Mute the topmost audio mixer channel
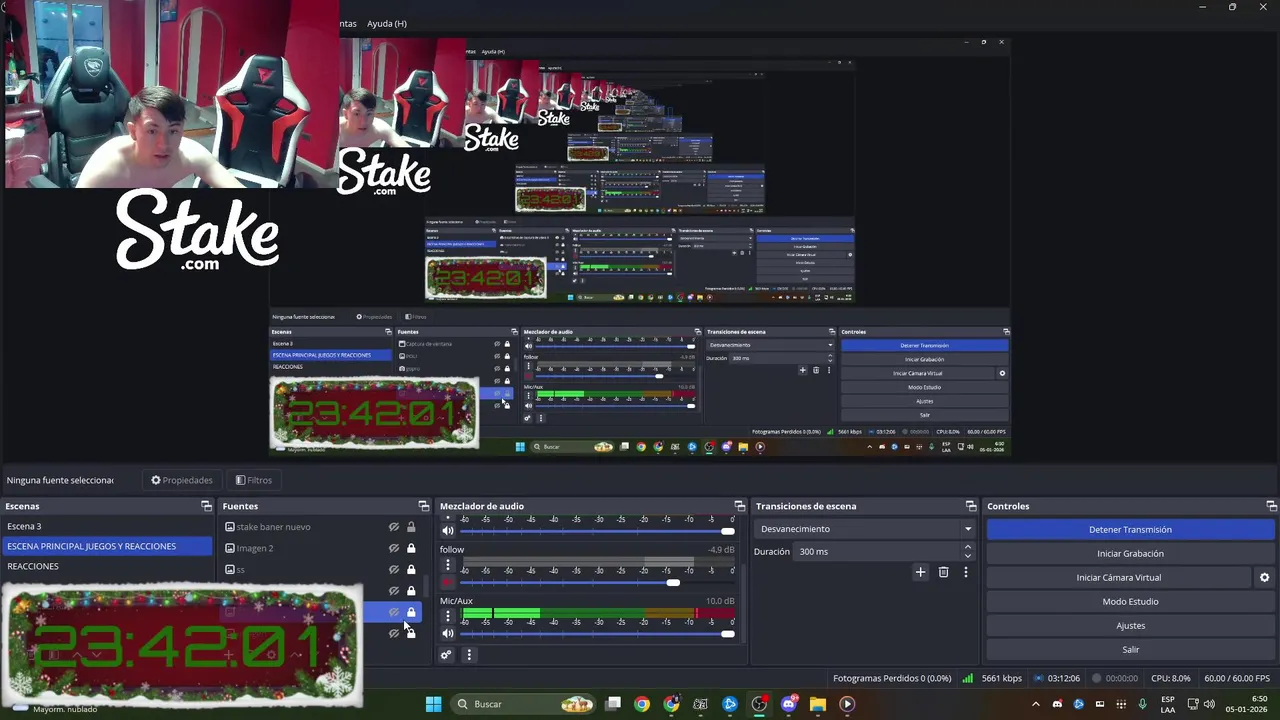1280x720 pixels. pyautogui.click(x=447, y=530)
